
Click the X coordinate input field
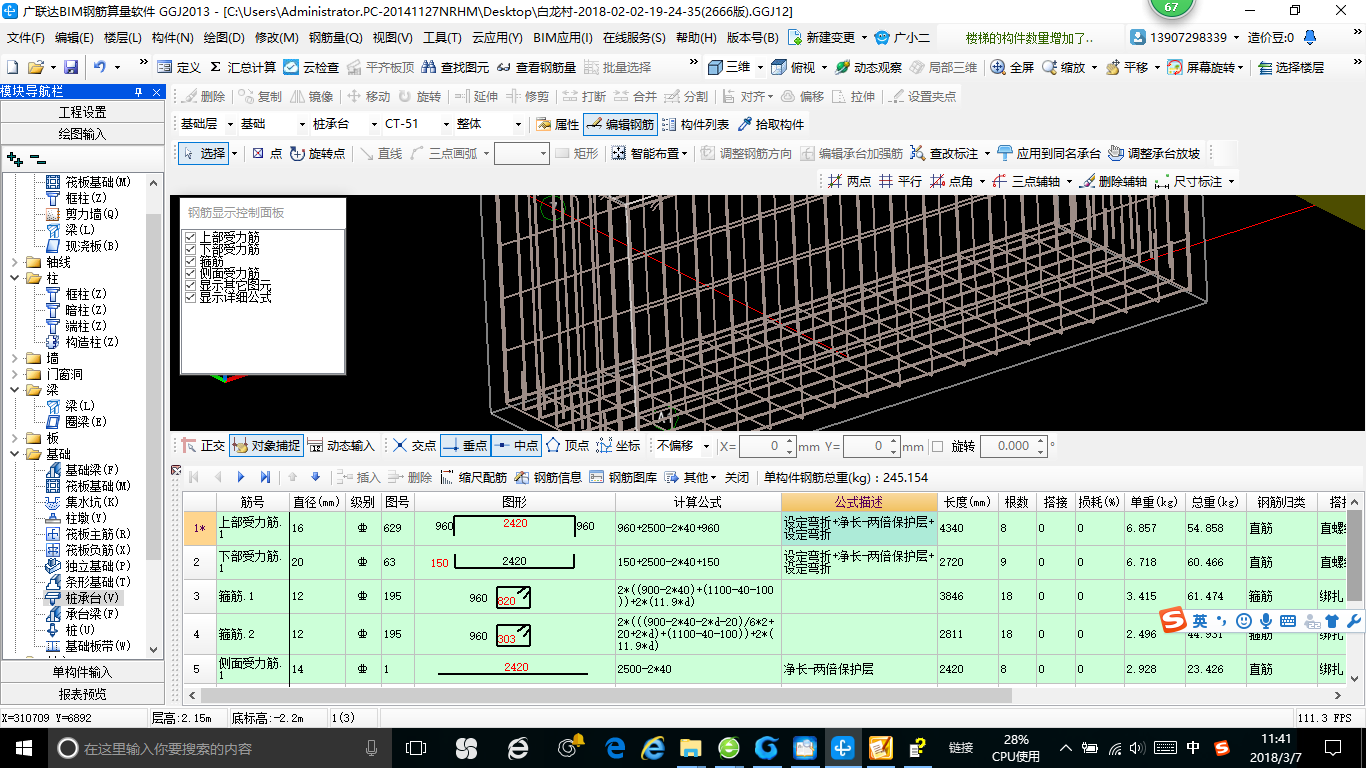click(x=767, y=446)
